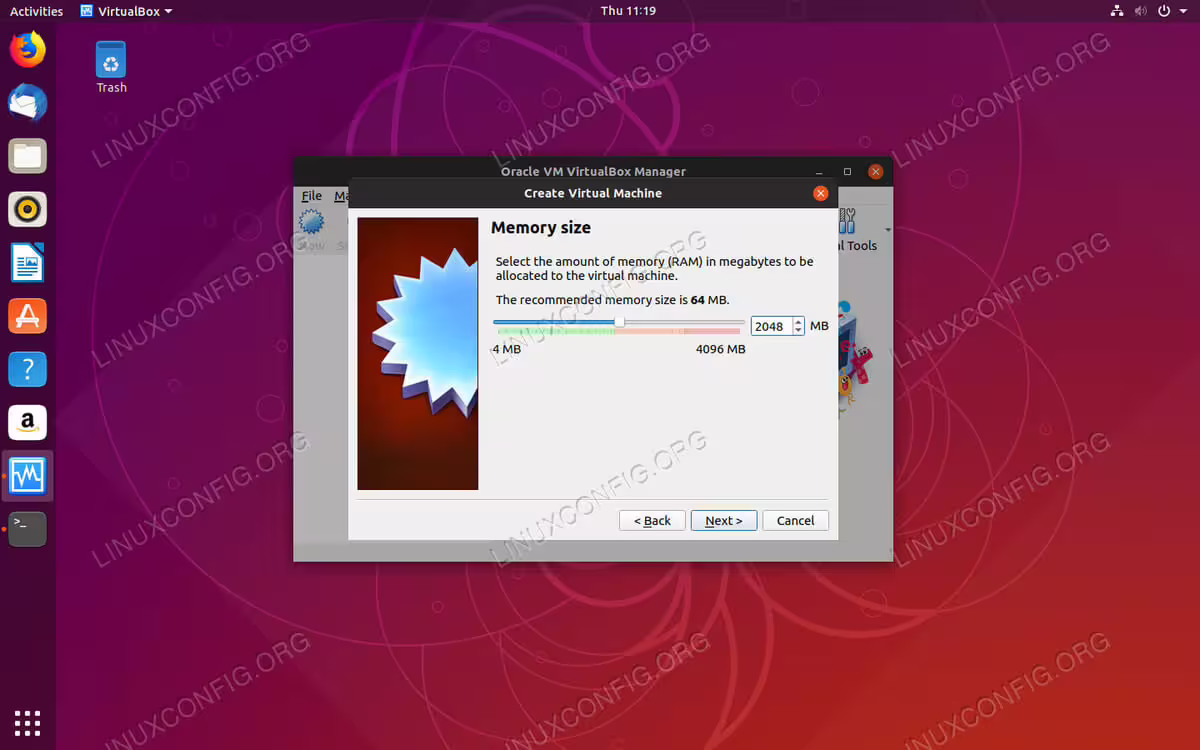This screenshot has width=1200, height=750.
Task: Open the volume icon in the top bar
Action: point(1141,11)
